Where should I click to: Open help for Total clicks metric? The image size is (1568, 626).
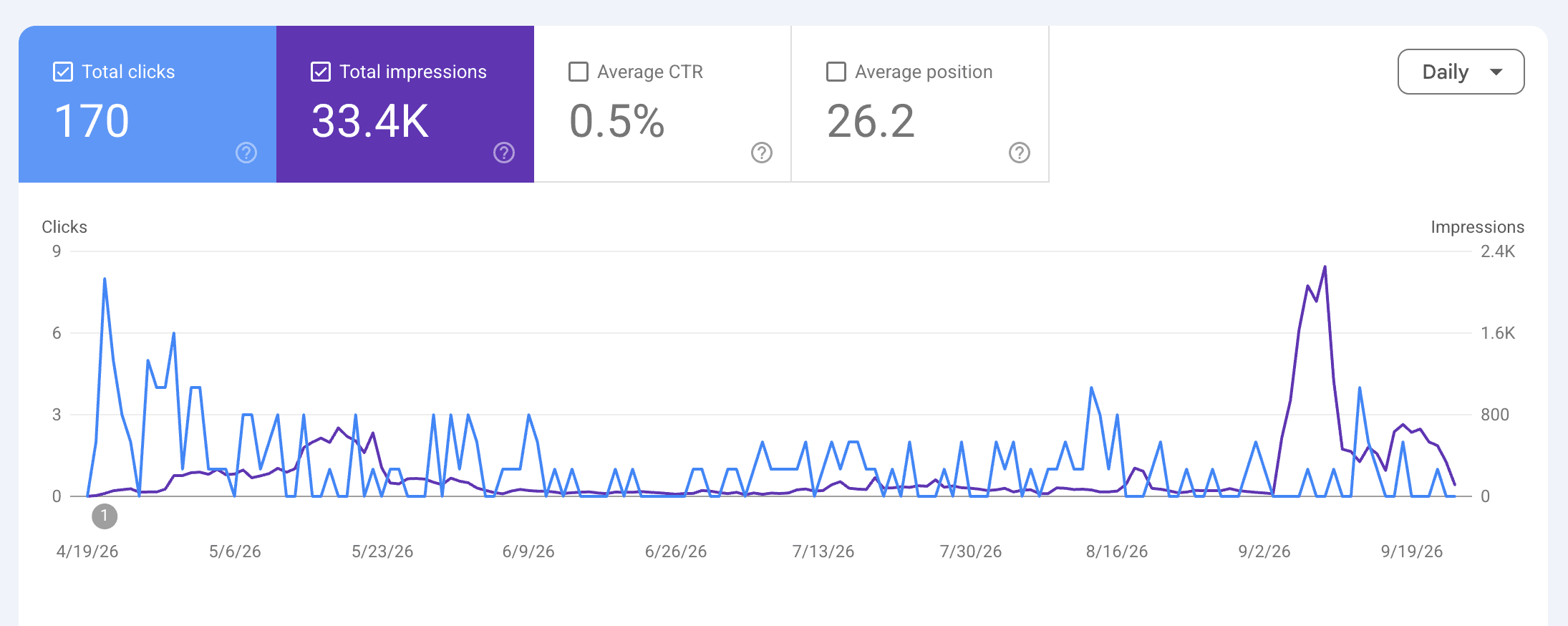click(x=246, y=153)
